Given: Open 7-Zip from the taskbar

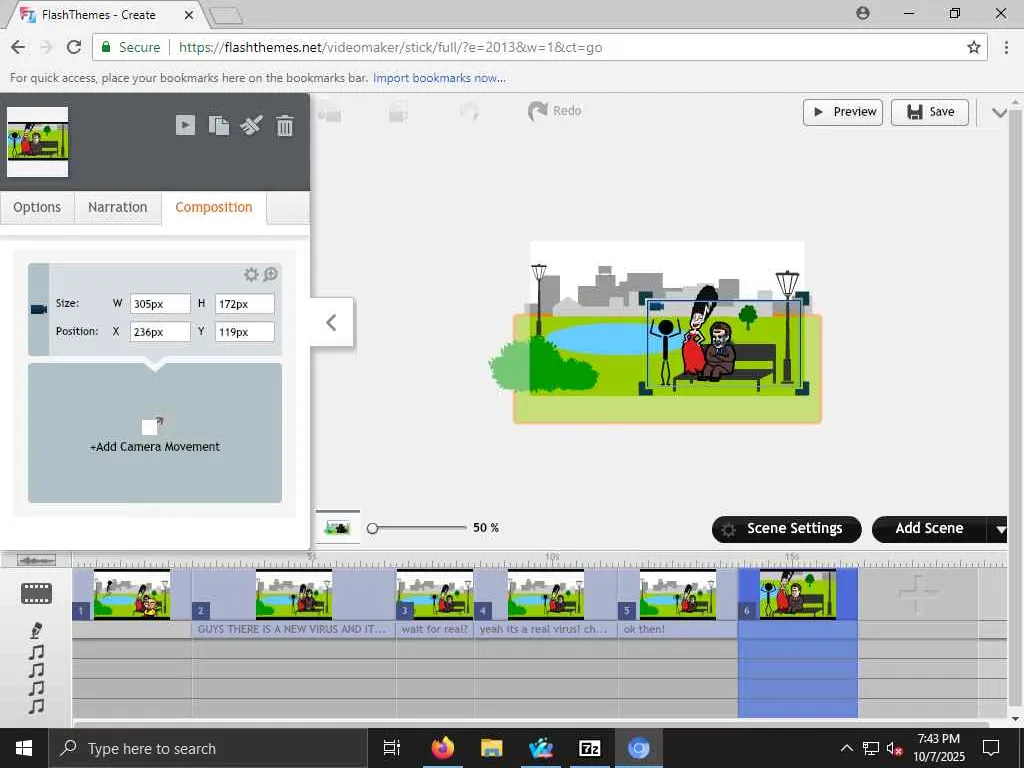Looking at the screenshot, I should 590,748.
